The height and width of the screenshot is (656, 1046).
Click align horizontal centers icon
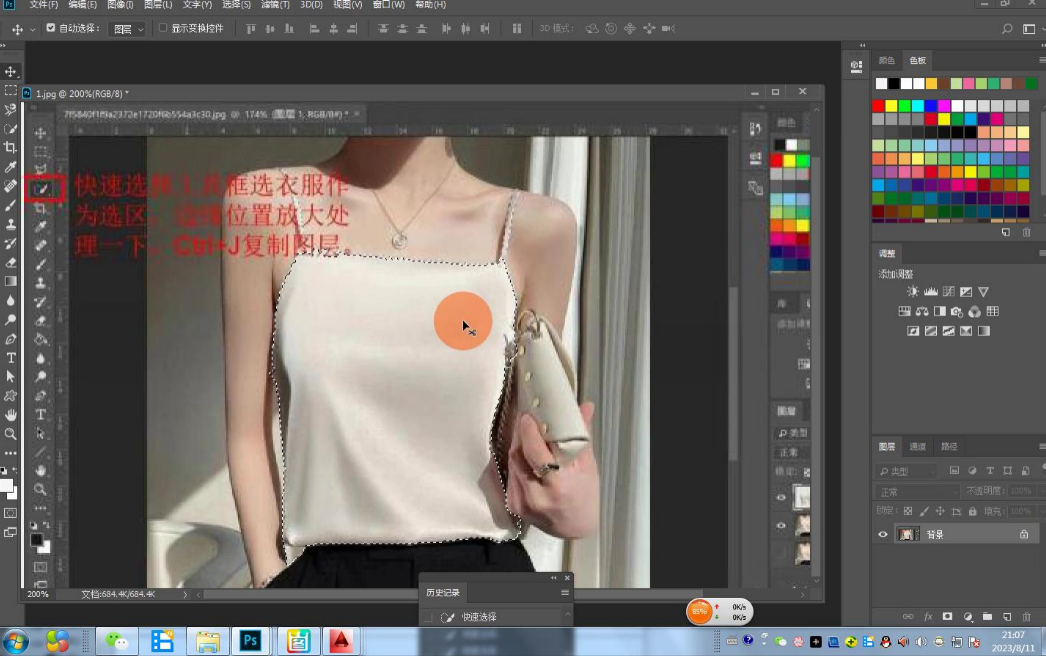point(333,29)
